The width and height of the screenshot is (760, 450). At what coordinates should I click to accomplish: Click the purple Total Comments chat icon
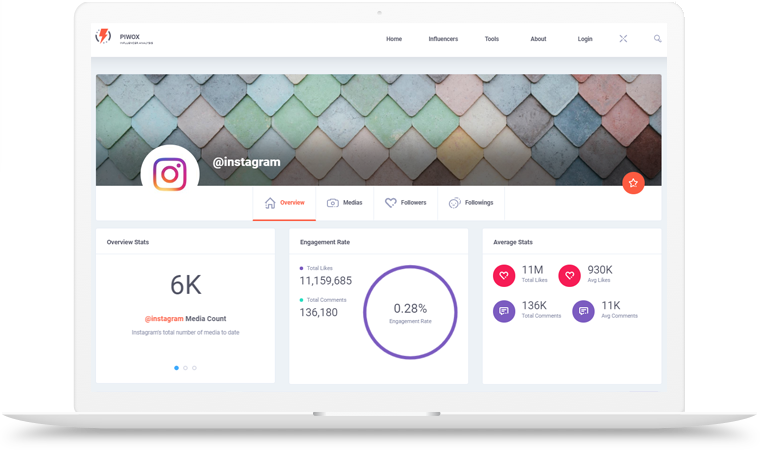[x=504, y=311]
